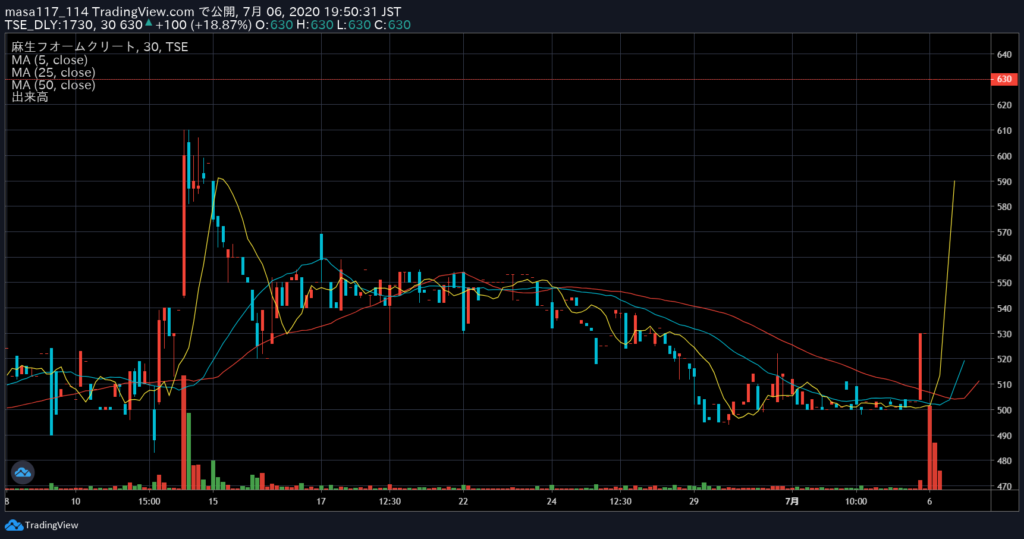Click the 7月 month label on time axis

tap(792, 501)
